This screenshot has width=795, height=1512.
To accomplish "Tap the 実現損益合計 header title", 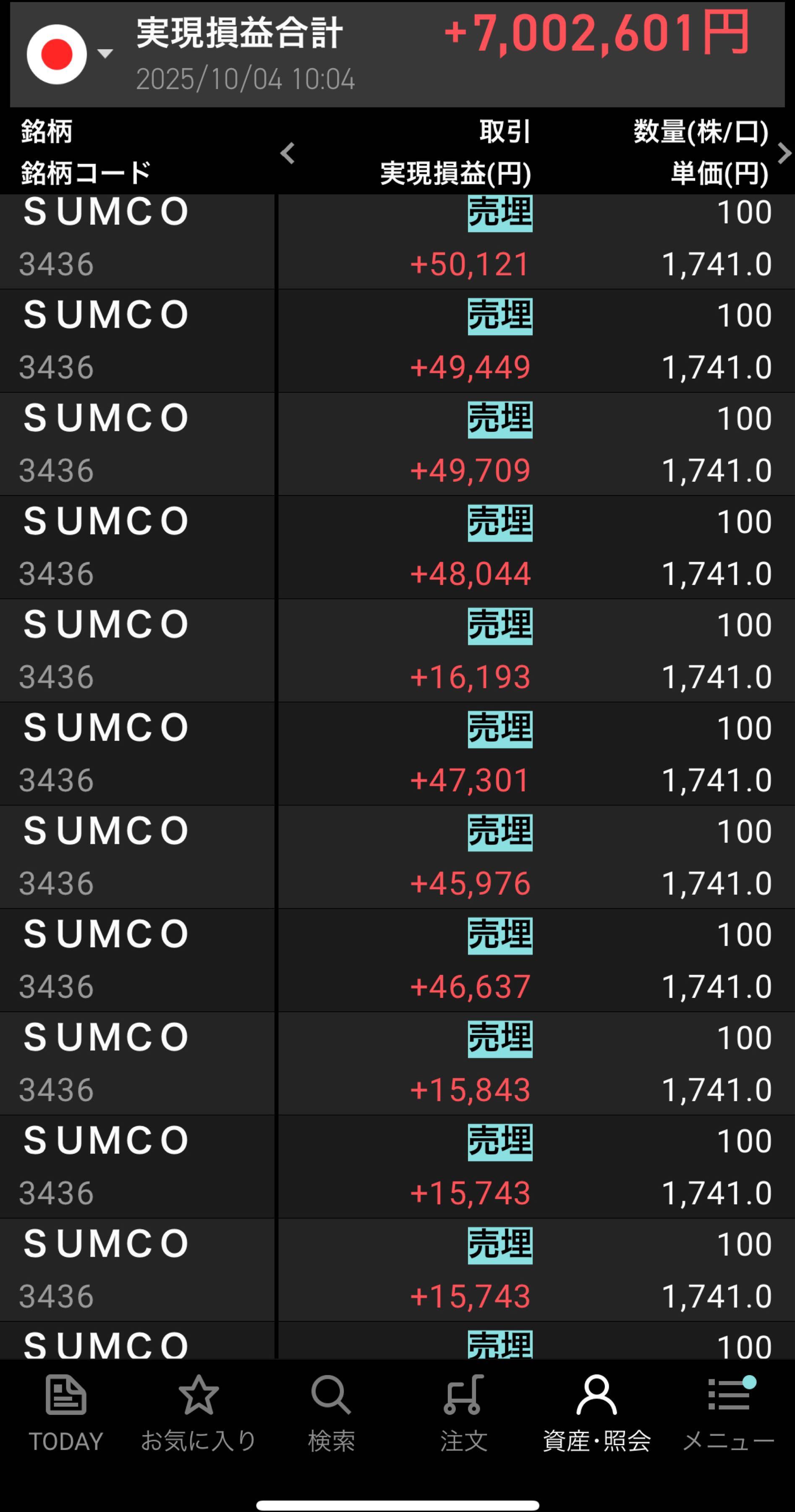I will click(239, 33).
